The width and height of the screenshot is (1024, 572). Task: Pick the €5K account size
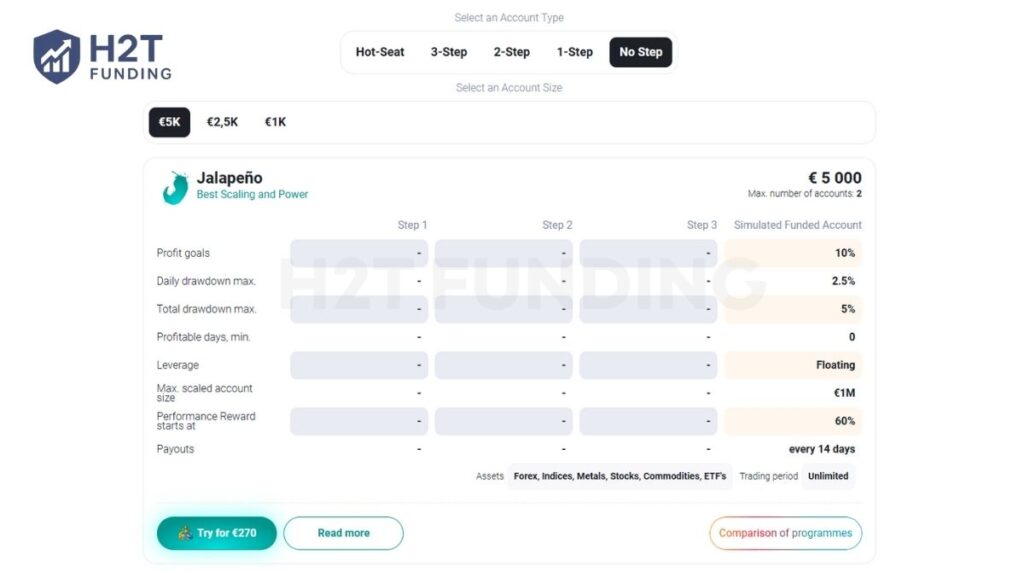pyautogui.click(x=169, y=122)
